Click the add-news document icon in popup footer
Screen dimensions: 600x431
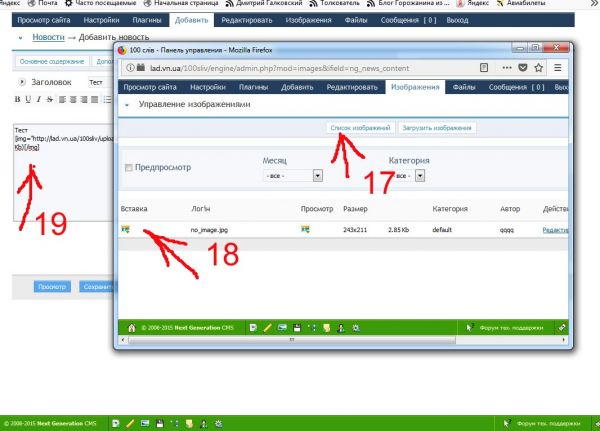tap(253, 328)
